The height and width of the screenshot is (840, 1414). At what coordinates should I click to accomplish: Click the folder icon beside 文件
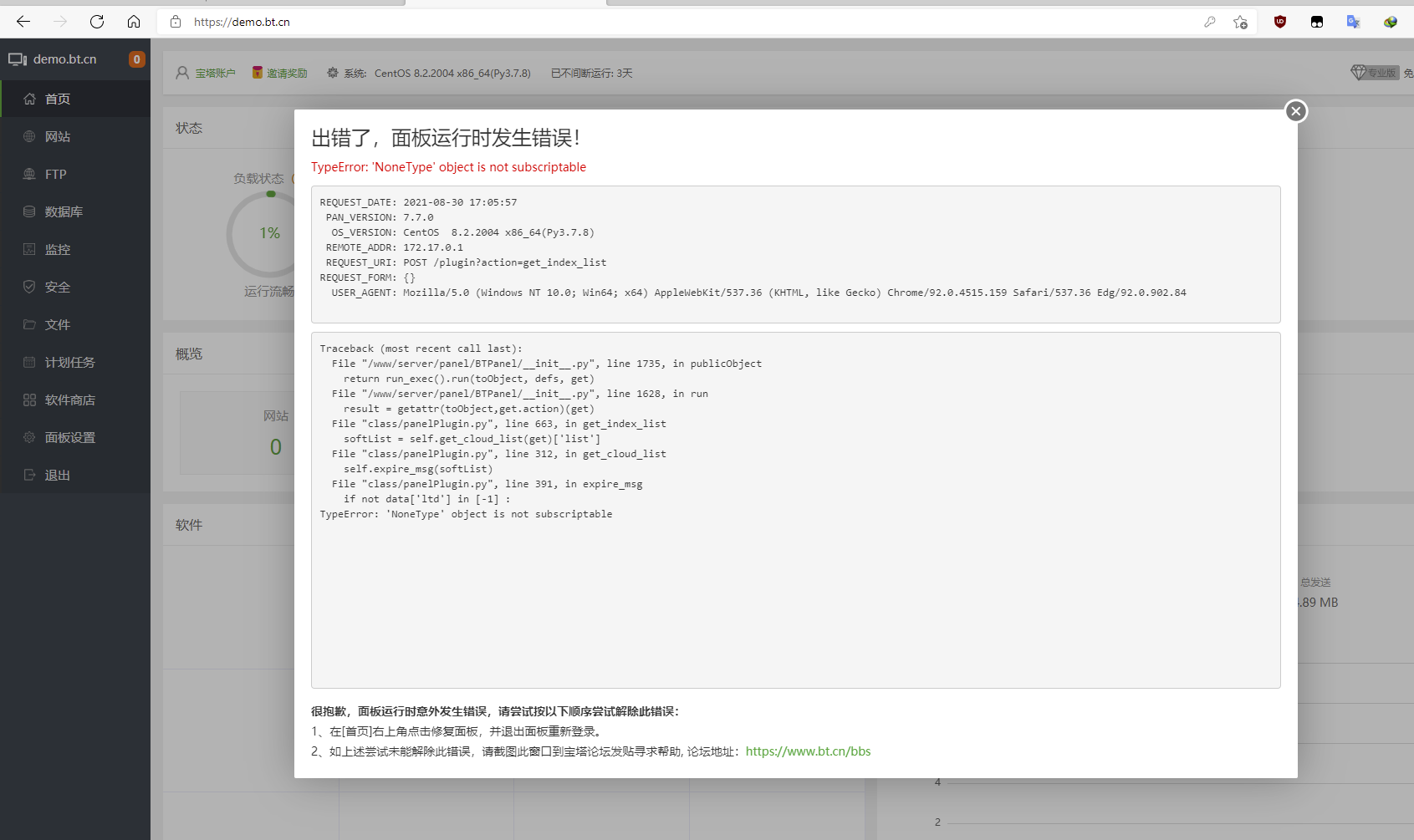(29, 324)
